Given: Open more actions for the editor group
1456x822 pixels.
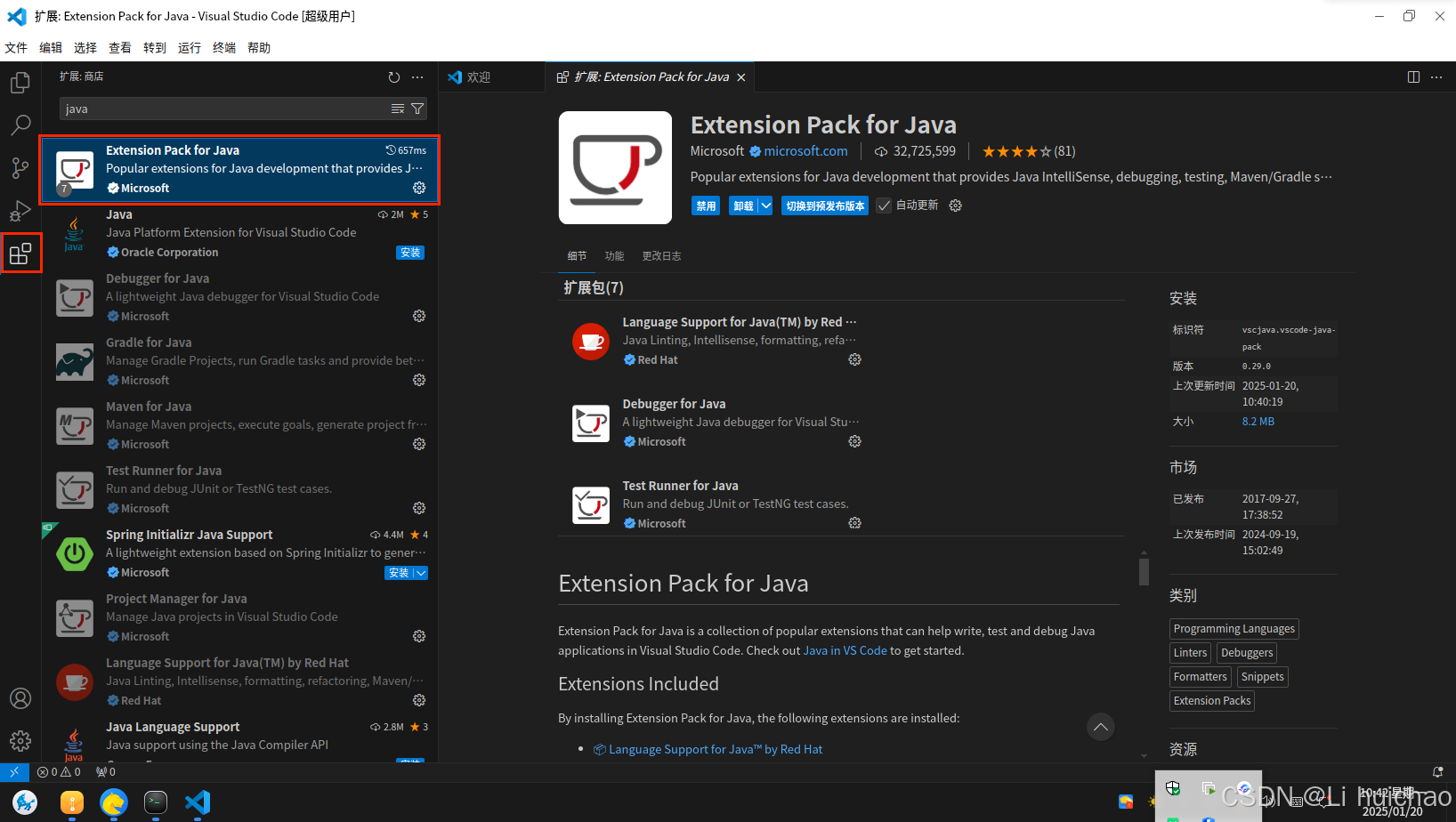Looking at the screenshot, I should [1436, 77].
